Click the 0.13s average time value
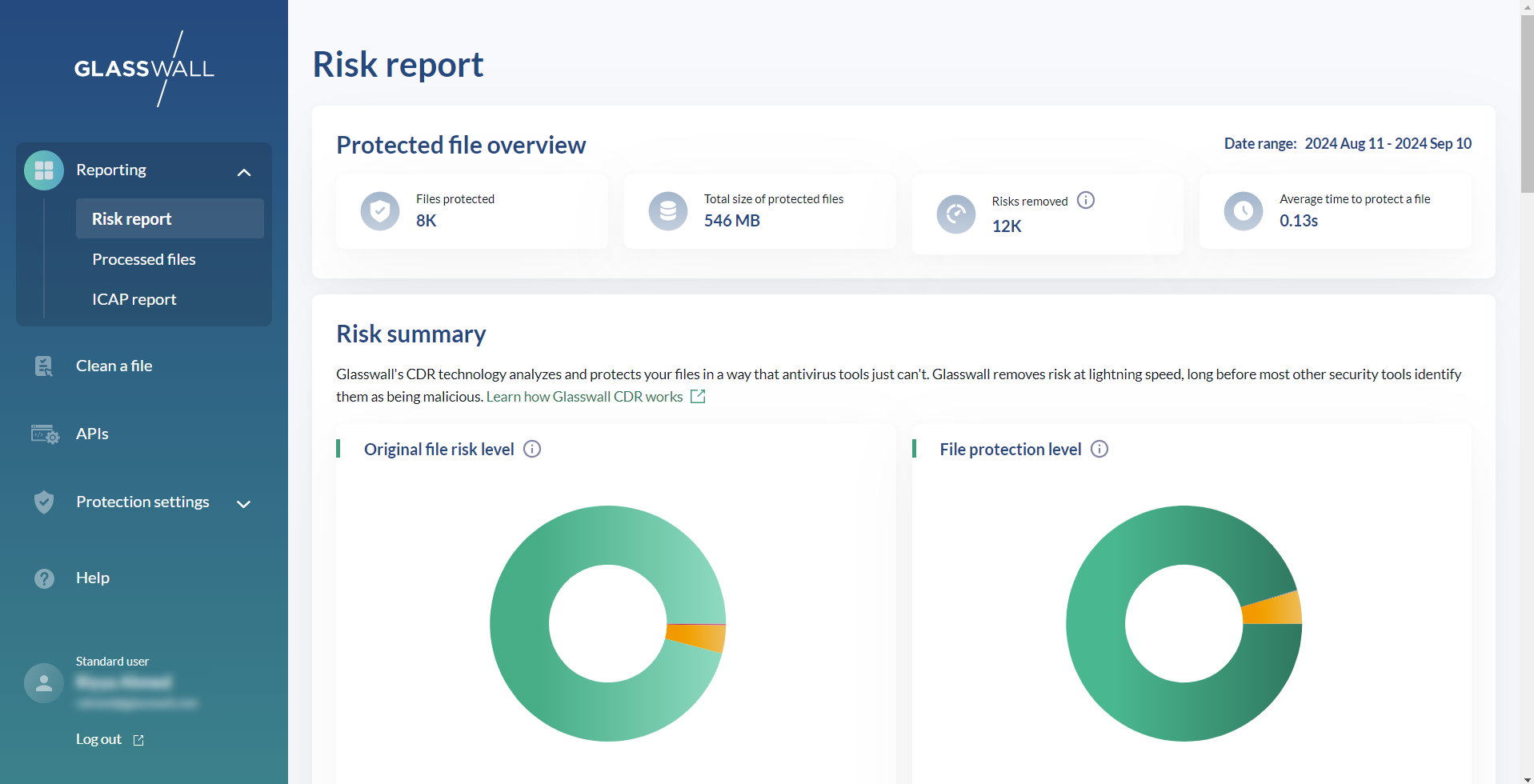 1298,221
